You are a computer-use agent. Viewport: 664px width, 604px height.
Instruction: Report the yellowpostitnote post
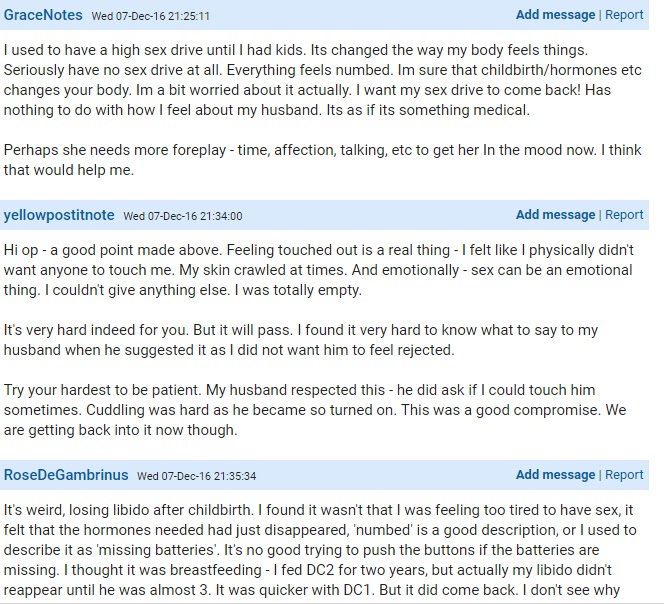624,215
